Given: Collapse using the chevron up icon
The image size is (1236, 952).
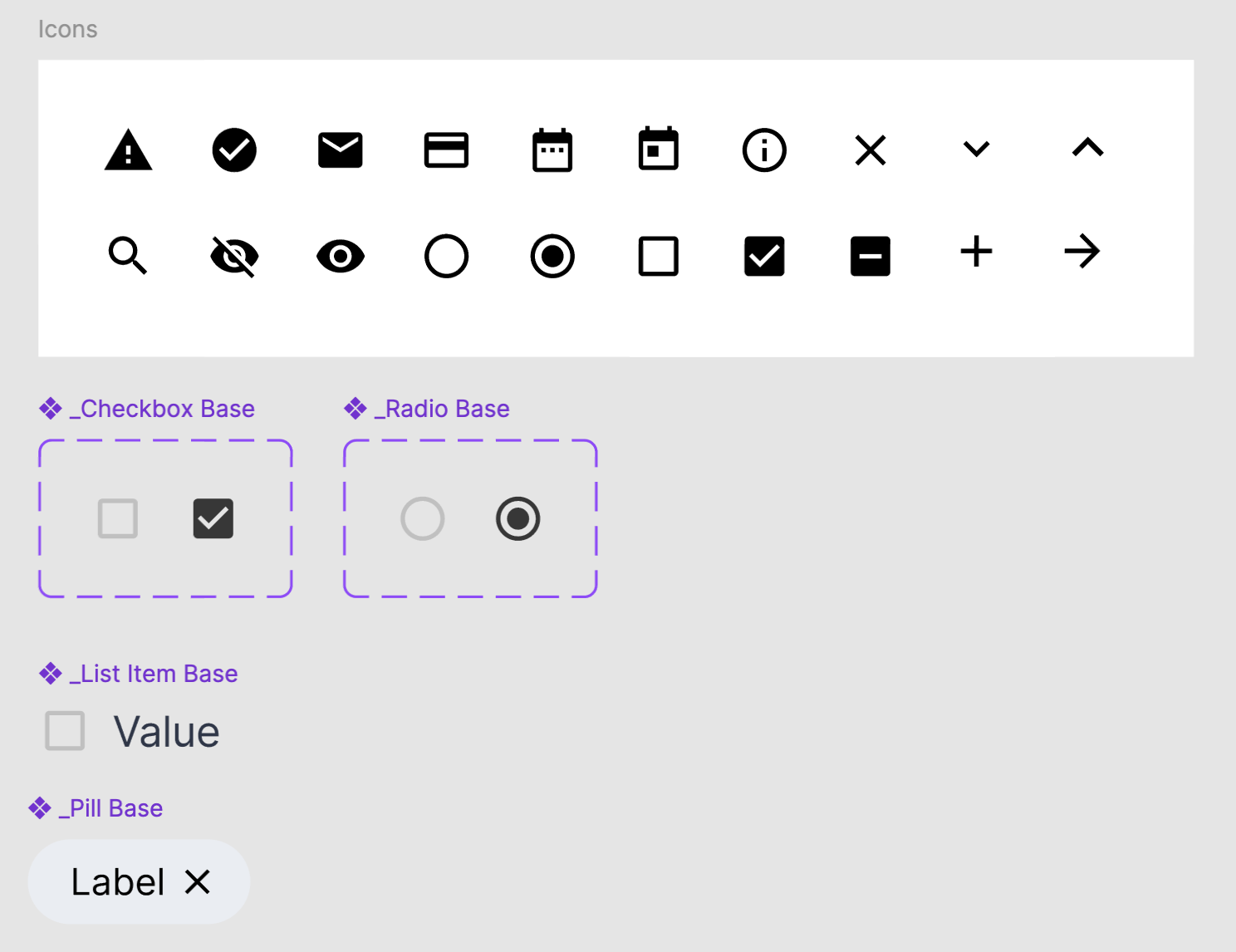Looking at the screenshot, I should pos(1082,150).
